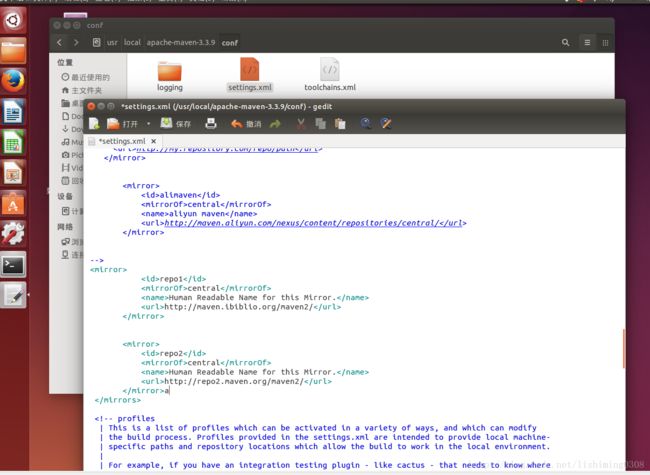Select 'apache-maven-3.3.9' path segment

tap(181, 42)
